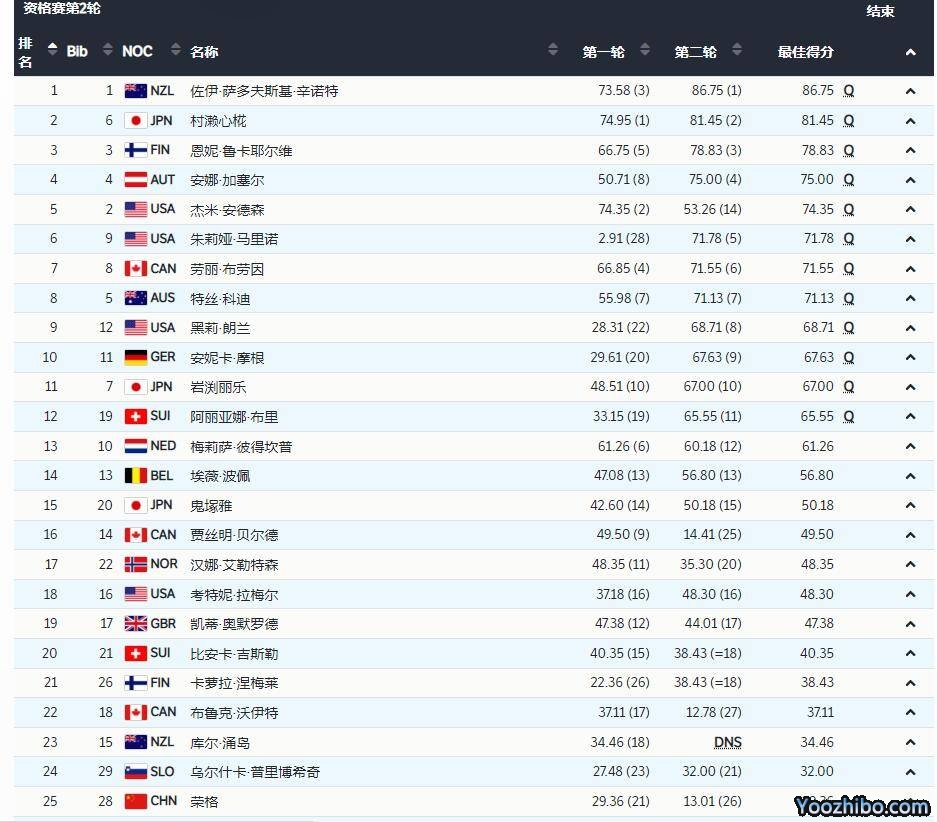Image resolution: width=937 pixels, height=822 pixels.
Task: Select the 资格赛第2轮 heading
Action: tap(62, 9)
